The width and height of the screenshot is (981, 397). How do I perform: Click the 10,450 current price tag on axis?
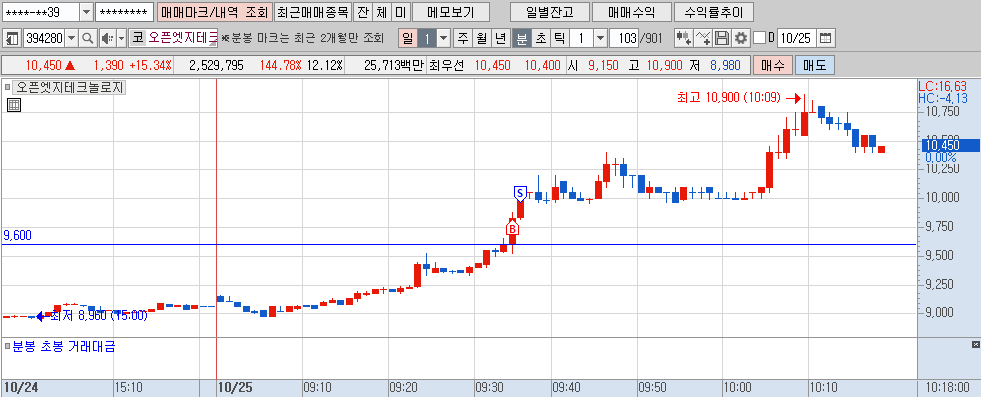(x=950, y=145)
